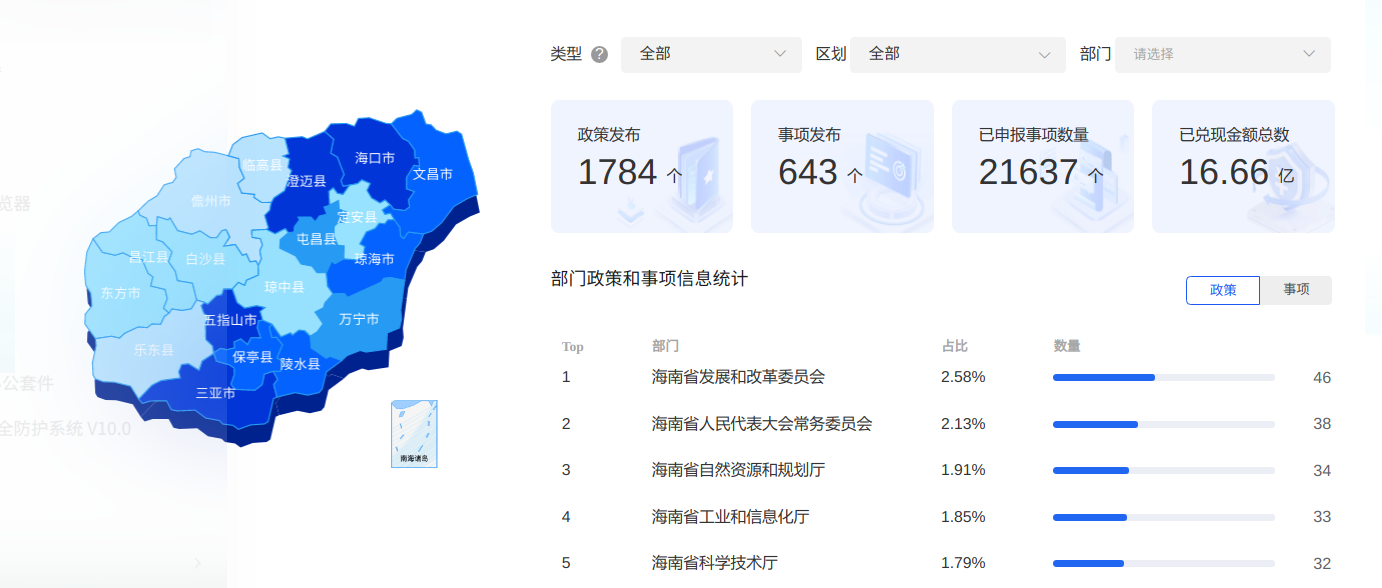Select 昌江县 on the map
The width and height of the screenshot is (1382, 588).
149,258
